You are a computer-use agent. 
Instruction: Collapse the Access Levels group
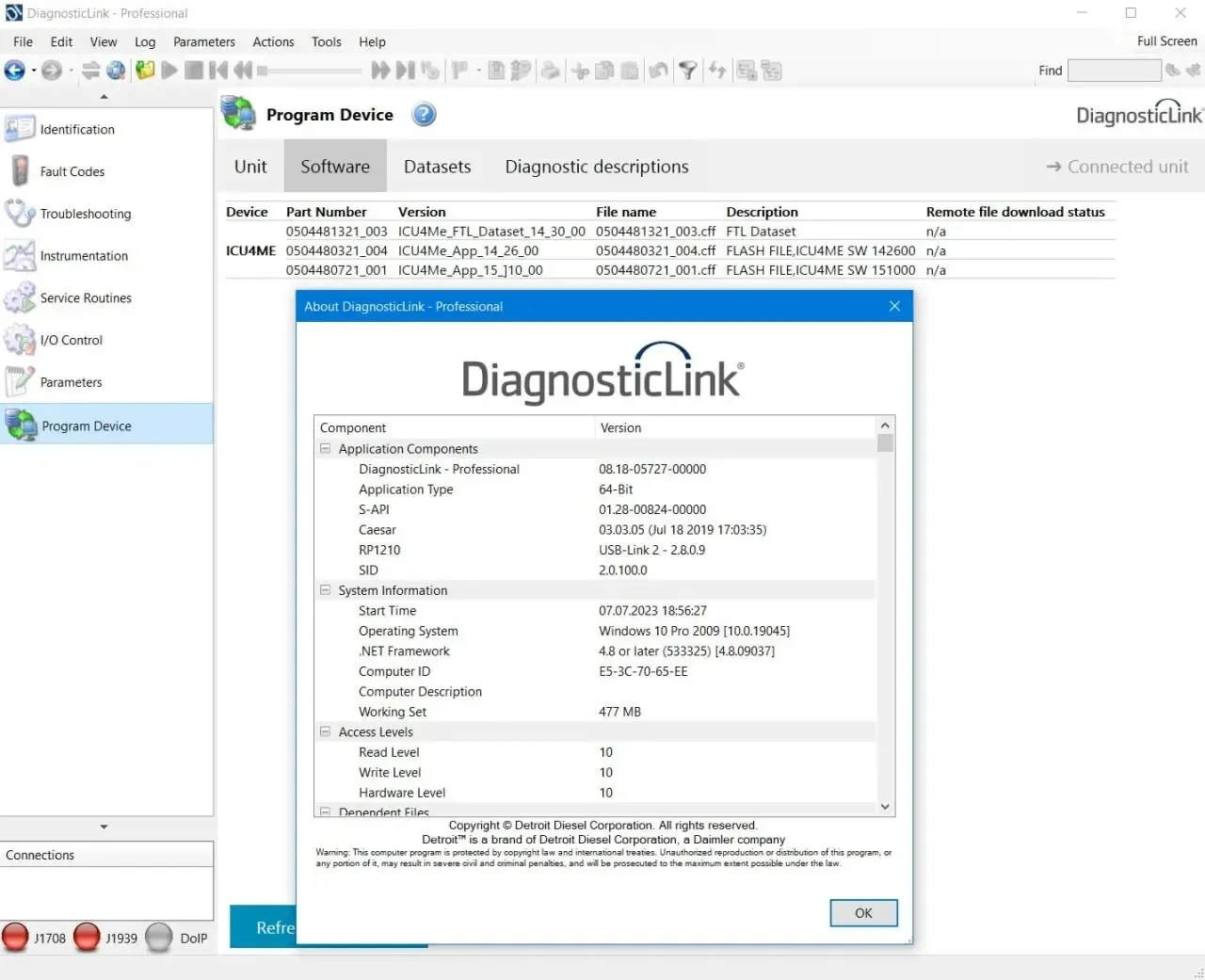point(325,731)
